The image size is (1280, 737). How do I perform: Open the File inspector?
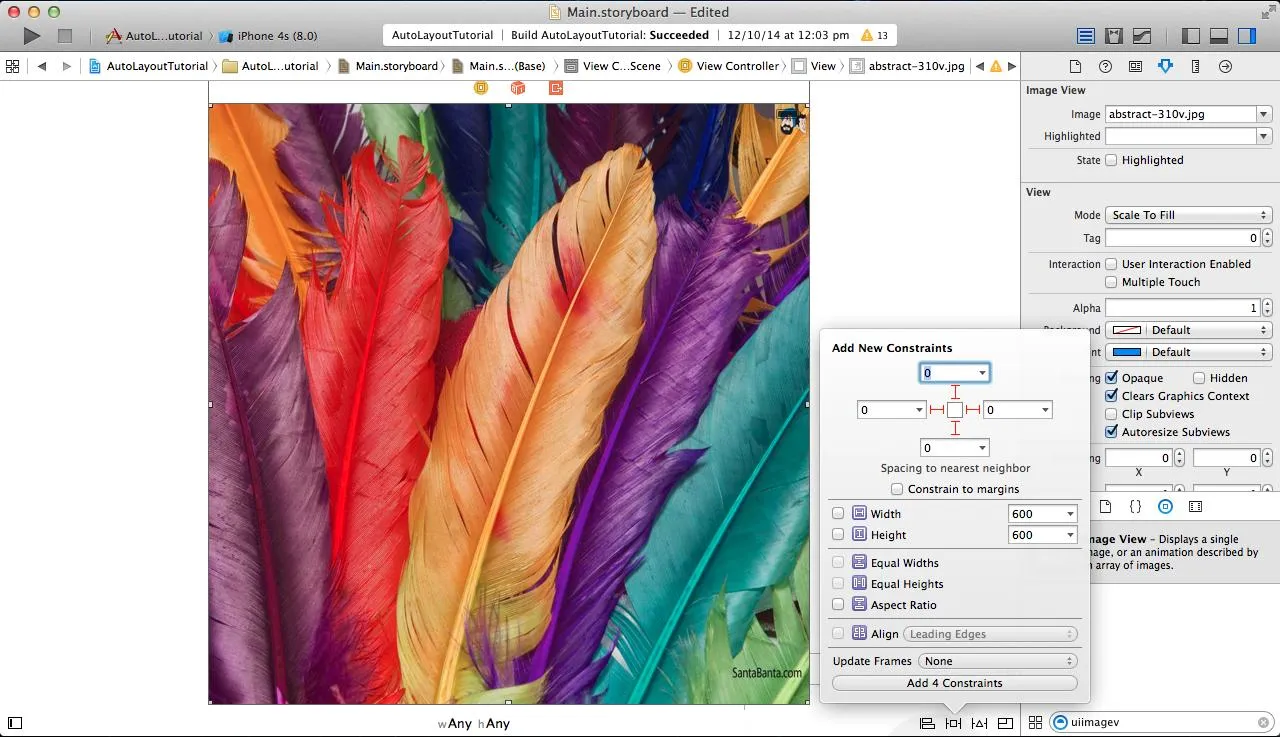[x=1075, y=66]
